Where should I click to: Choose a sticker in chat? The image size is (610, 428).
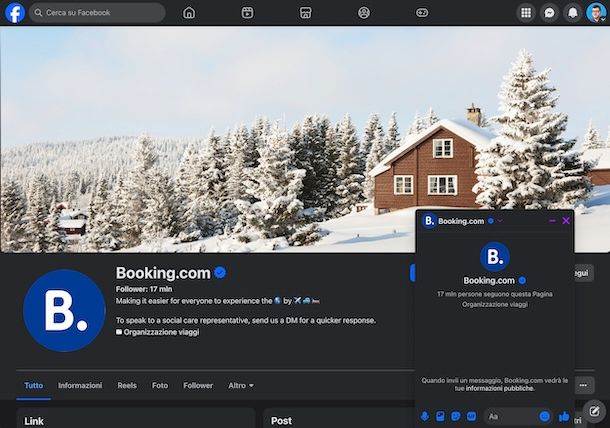[456, 416]
